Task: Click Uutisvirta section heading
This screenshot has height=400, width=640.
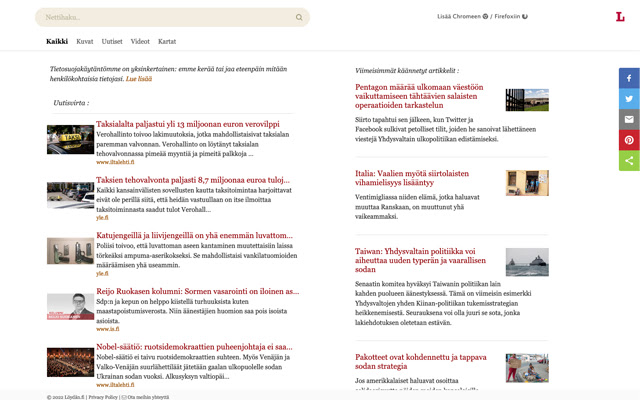Action: coord(71,103)
